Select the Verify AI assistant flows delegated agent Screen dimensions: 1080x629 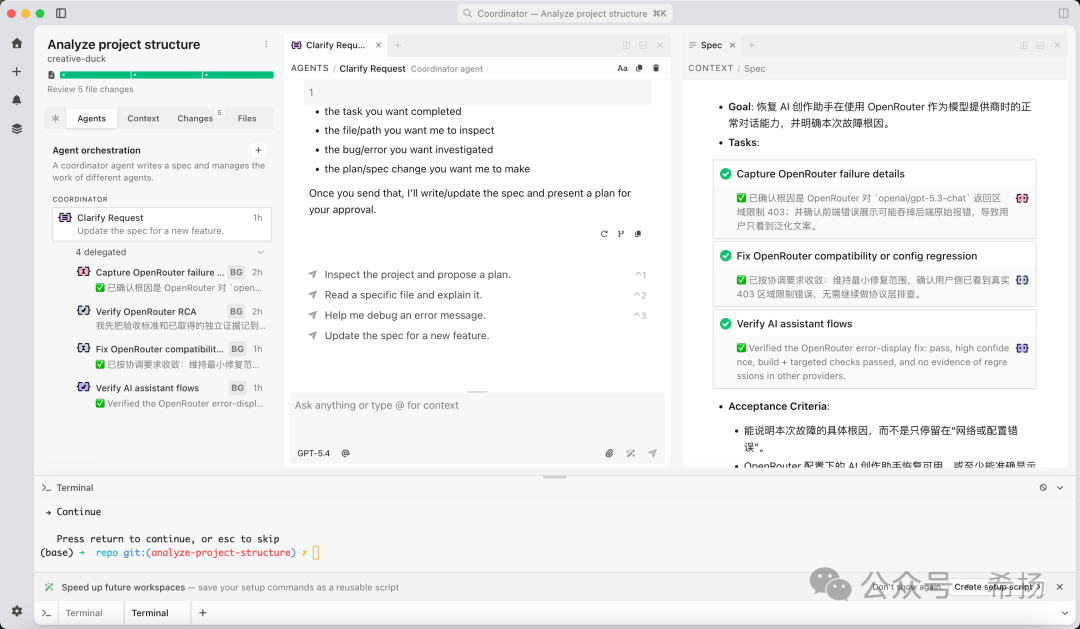(x=169, y=395)
